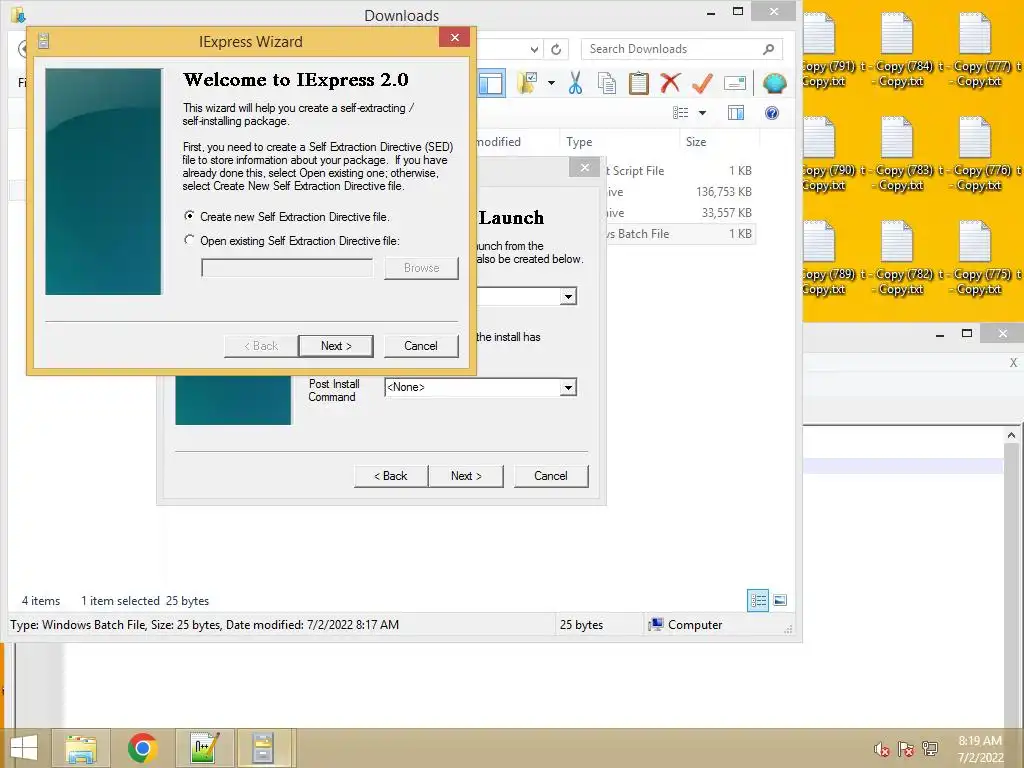Click the Cut scissors icon
Viewport: 1024px width, 768px height.
pyautogui.click(x=575, y=83)
